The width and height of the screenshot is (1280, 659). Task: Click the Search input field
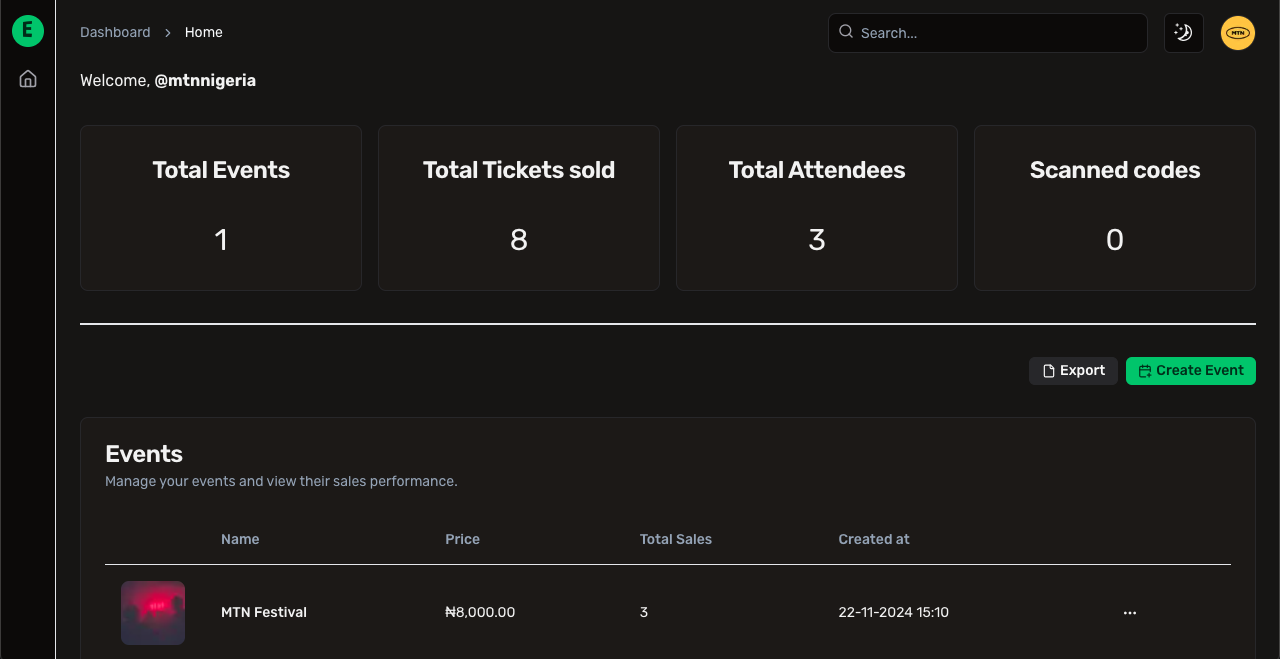coord(987,32)
